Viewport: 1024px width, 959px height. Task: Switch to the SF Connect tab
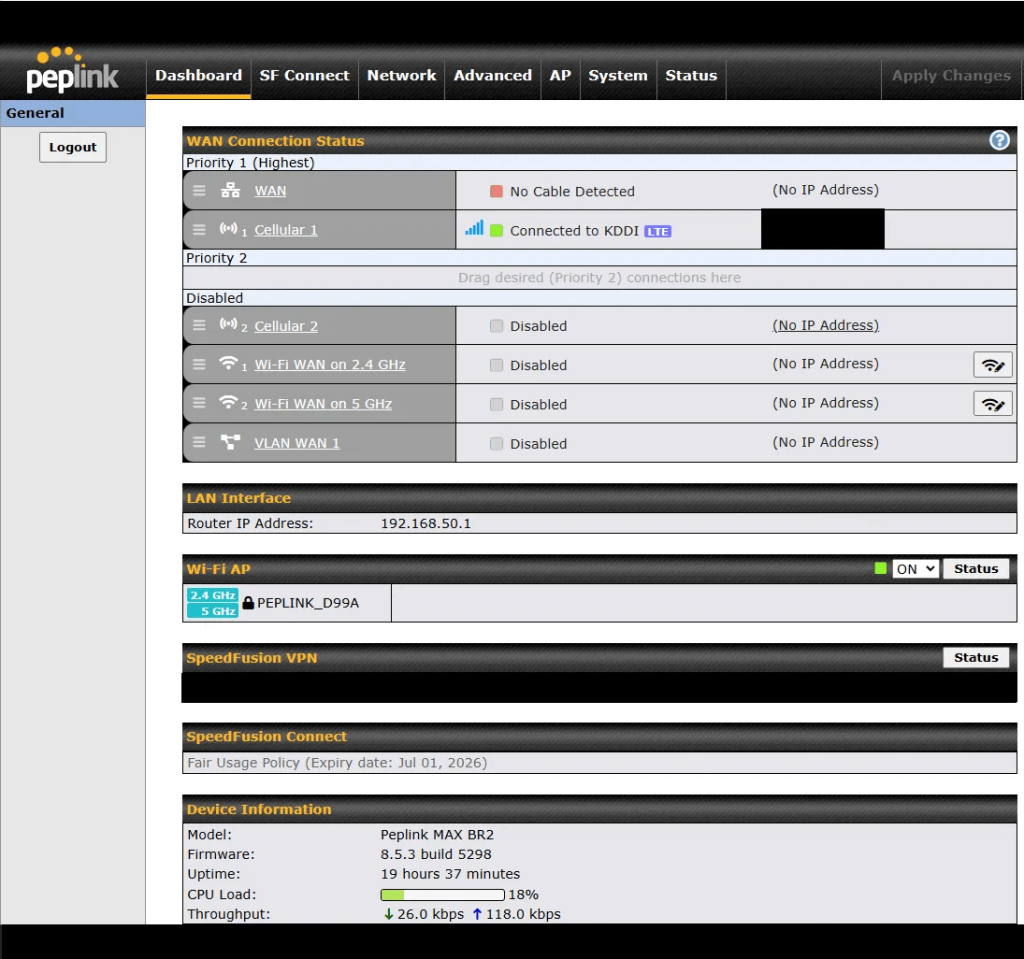304,75
